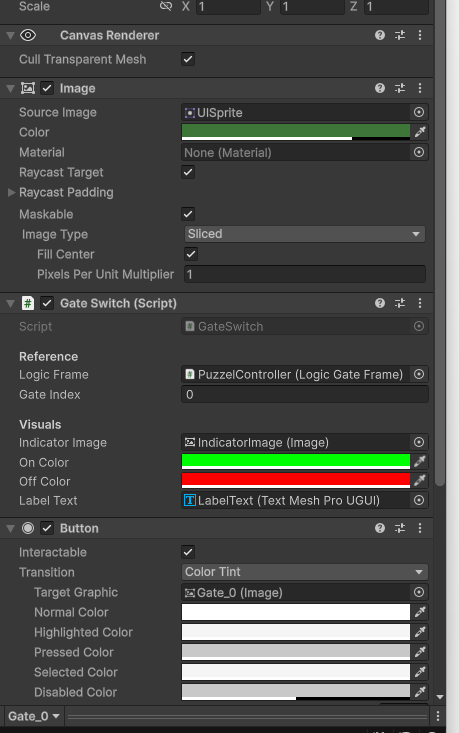The width and height of the screenshot is (459, 733).
Task: Open object picker for Source Image field
Action: coord(419,112)
